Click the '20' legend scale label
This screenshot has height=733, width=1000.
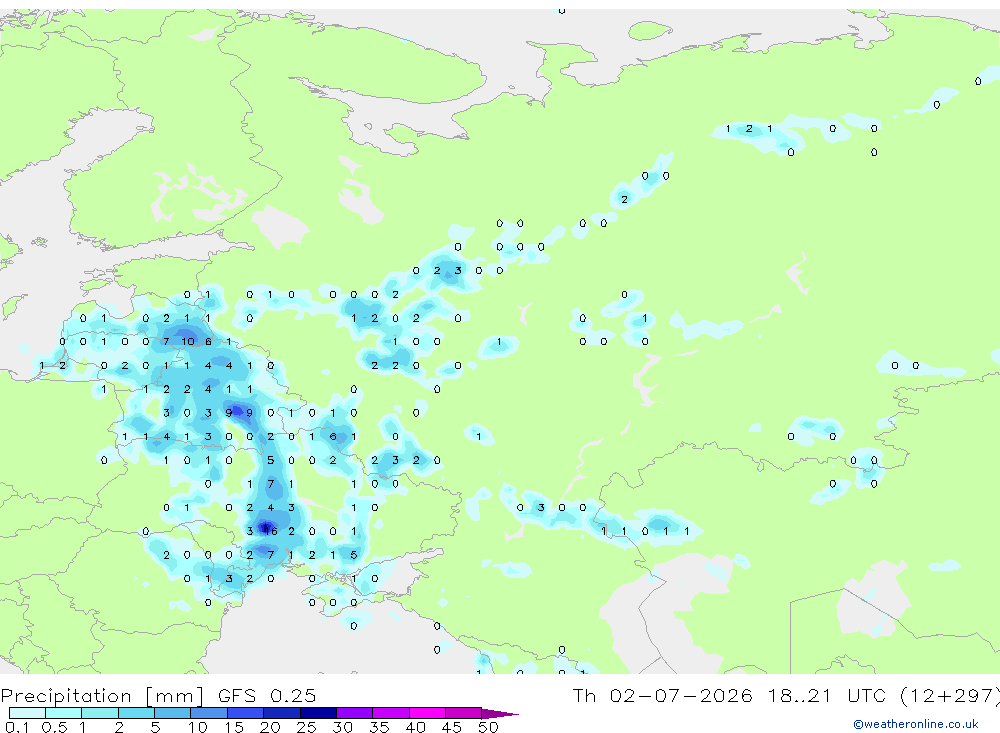click(x=270, y=727)
